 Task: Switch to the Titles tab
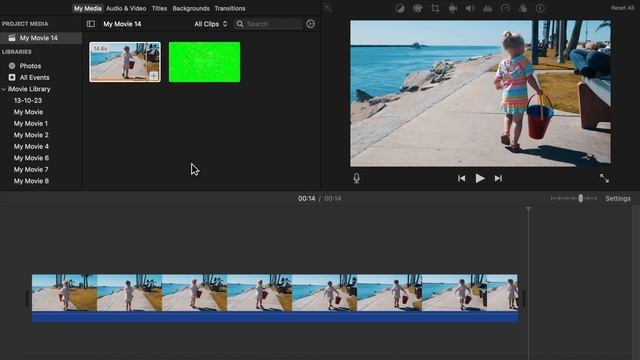(x=159, y=8)
